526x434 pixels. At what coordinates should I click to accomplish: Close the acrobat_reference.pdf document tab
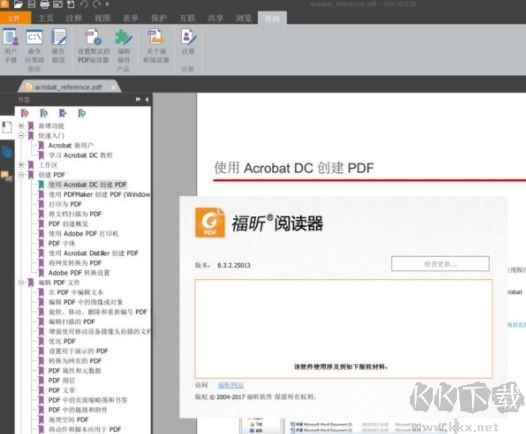tap(113, 87)
